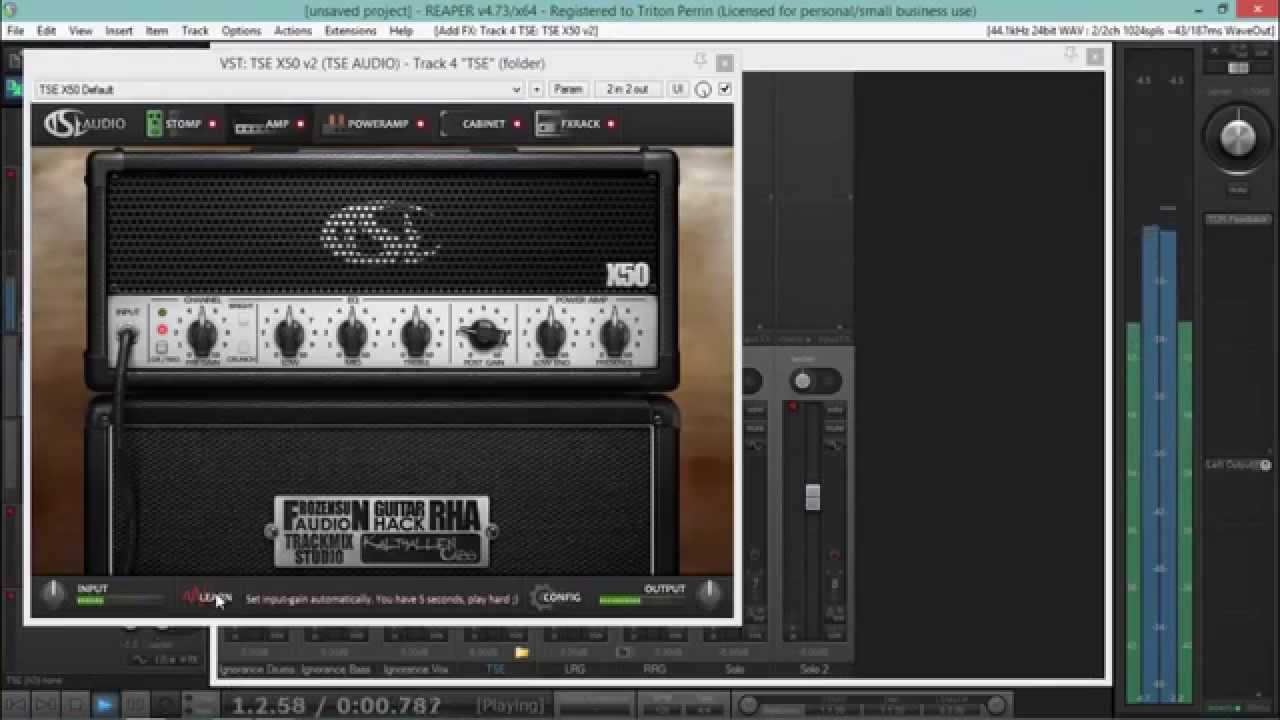Click the stop button in transport

click(74, 704)
